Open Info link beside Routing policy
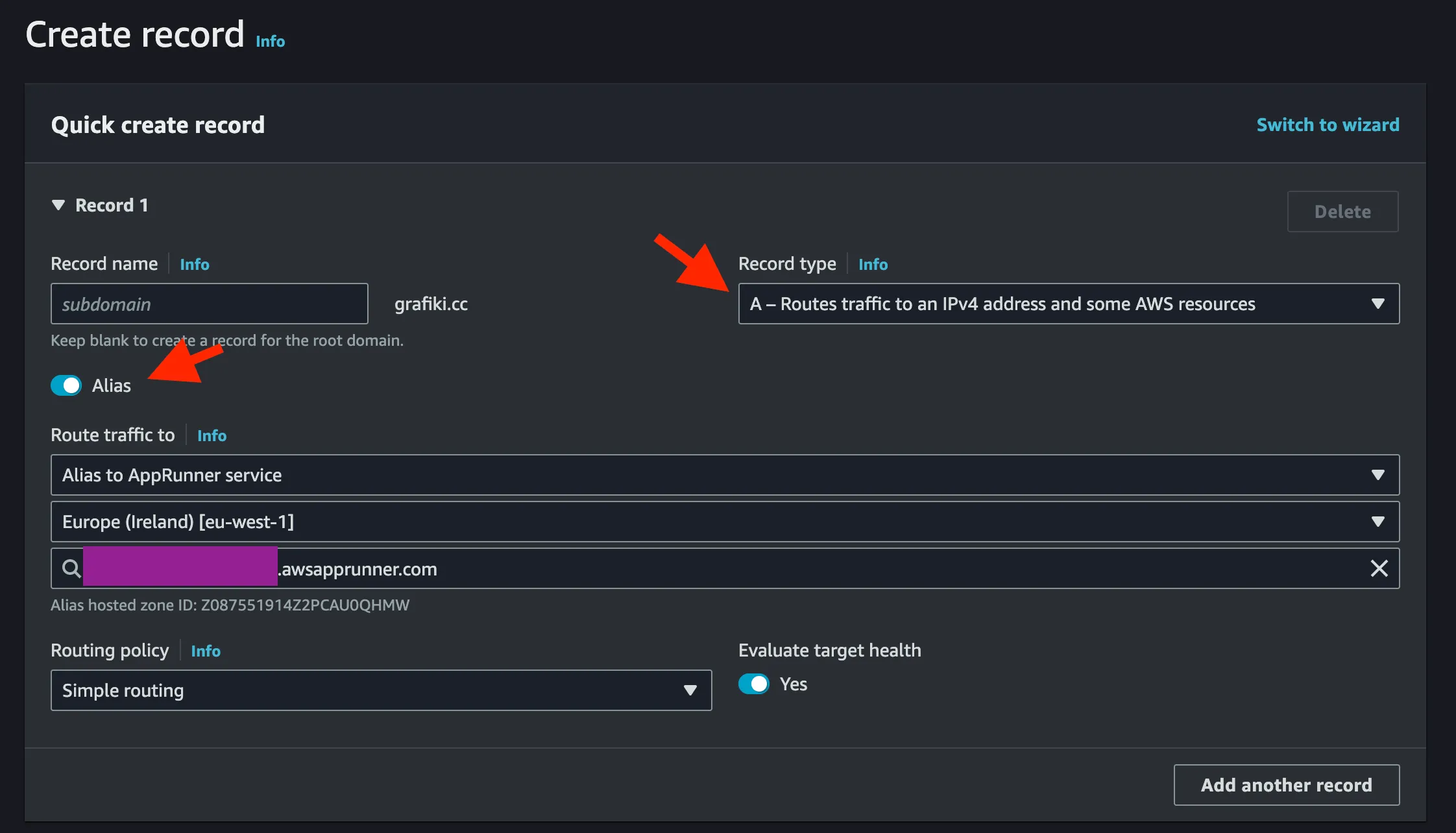This screenshot has width=1456, height=833. click(206, 651)
